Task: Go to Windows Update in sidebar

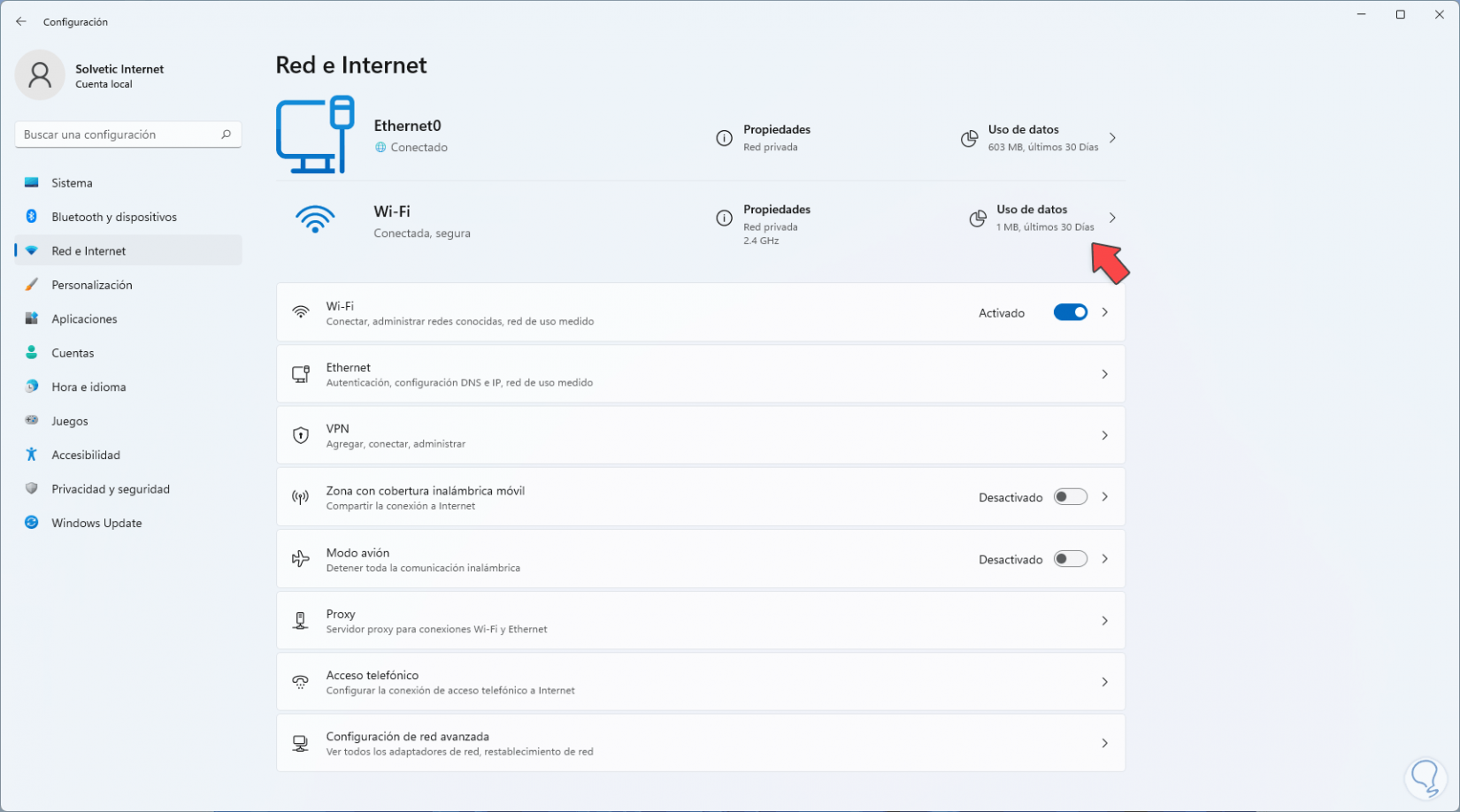Action: (96, 523)
